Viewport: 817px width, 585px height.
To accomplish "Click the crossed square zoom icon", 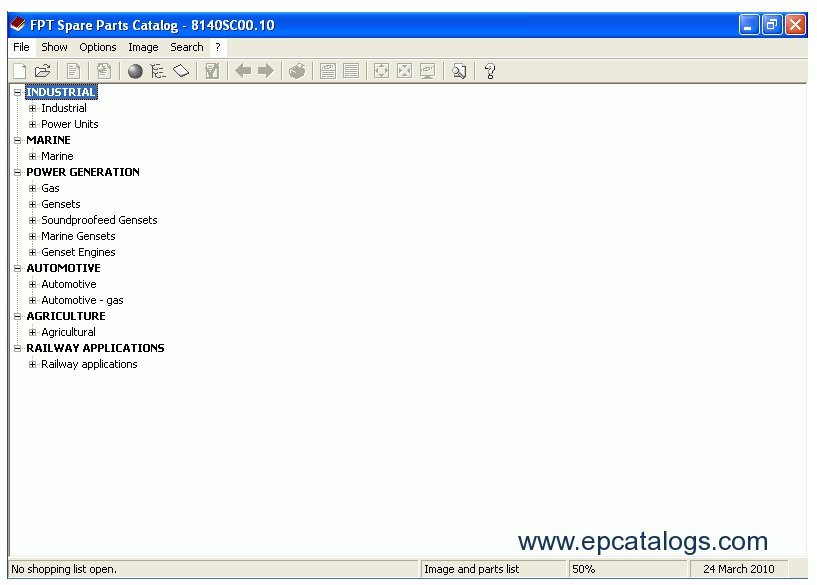I will [404, 71].
